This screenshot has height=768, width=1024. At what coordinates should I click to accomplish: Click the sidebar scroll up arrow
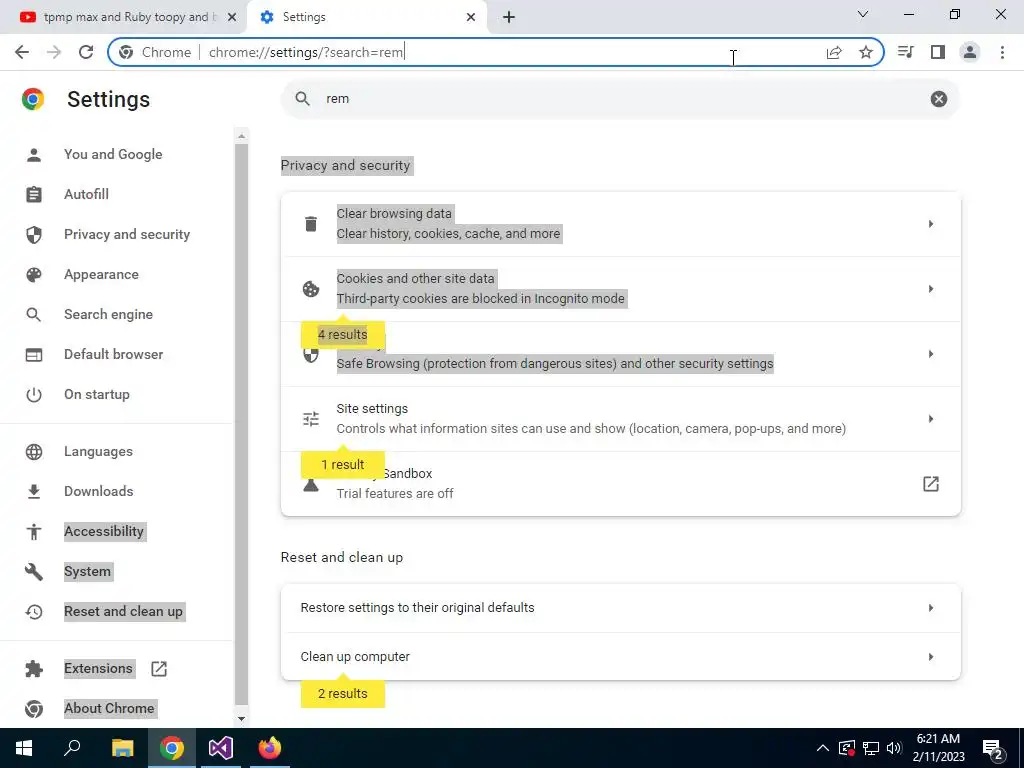[x=241, y=136]
